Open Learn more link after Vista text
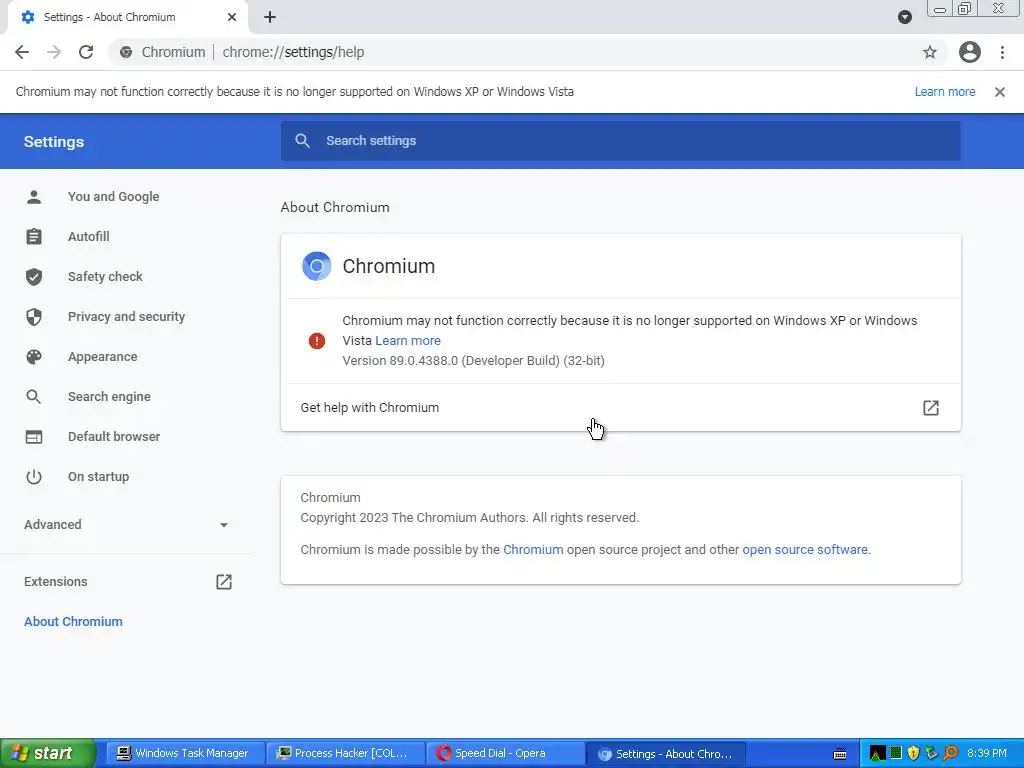The image size is (1024, 768). (408, 340)
